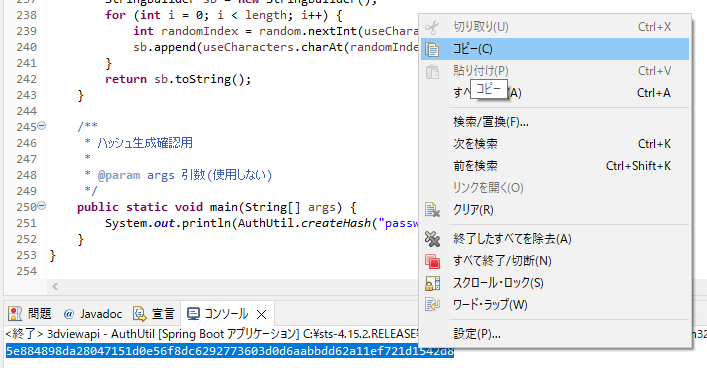Open 検索/置換(F)... dialog
The width and height of the screenshot is (707, 368).
tap(555, 122)
